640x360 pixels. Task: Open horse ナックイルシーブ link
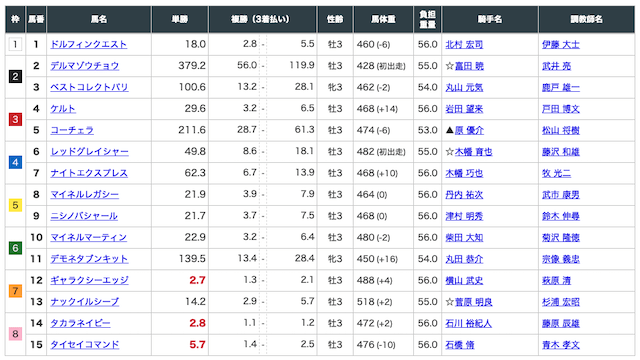tap(84, 301)
